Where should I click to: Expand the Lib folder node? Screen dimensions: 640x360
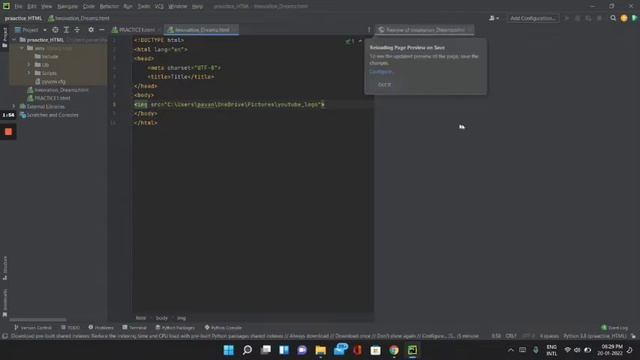coord(29,64)
